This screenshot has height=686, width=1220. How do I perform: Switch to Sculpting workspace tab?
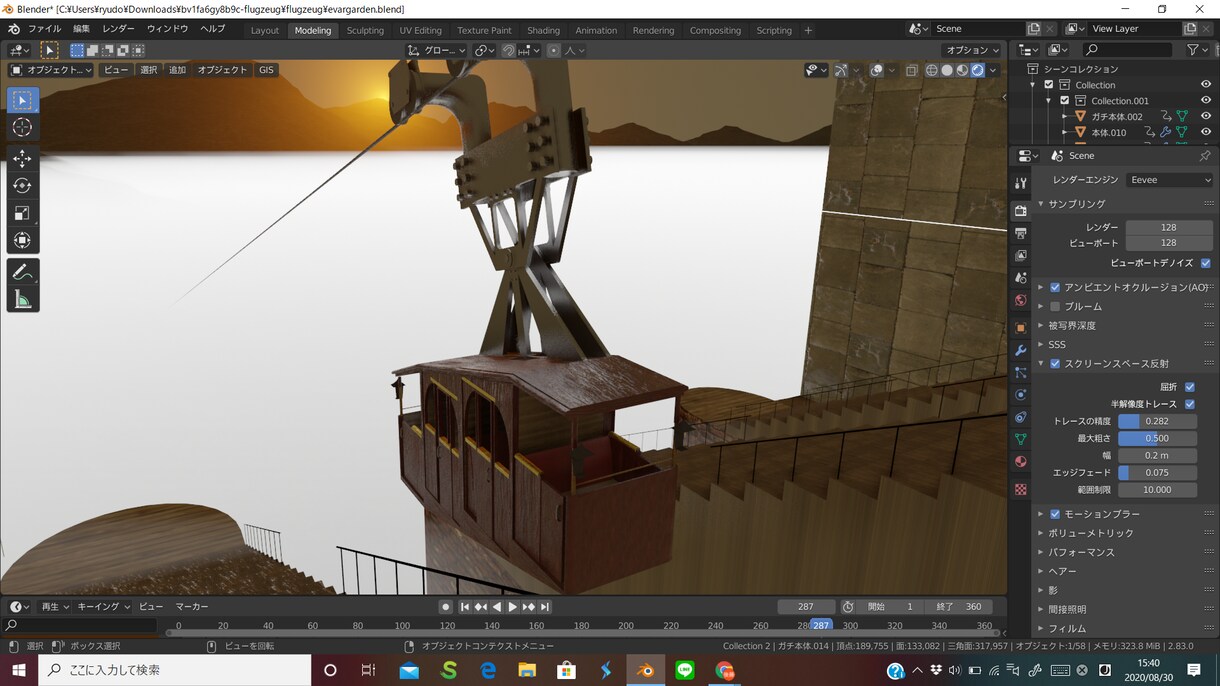(x=365, y=30)
